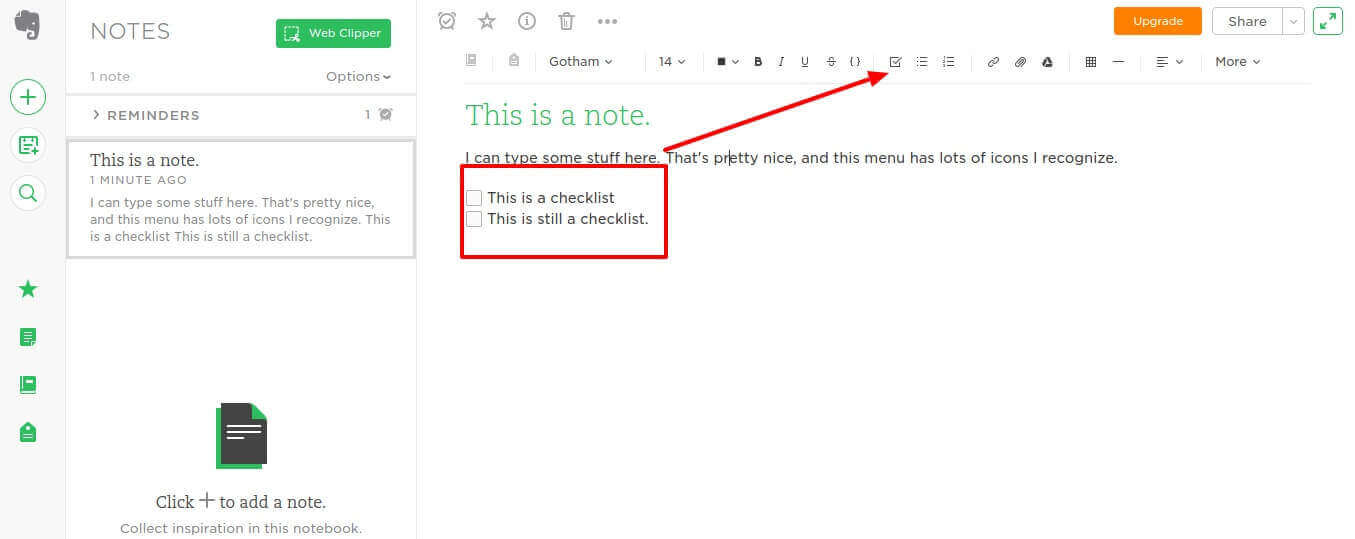Insert a horizontal rule
1355x539 pixels.
[1118, 62]
